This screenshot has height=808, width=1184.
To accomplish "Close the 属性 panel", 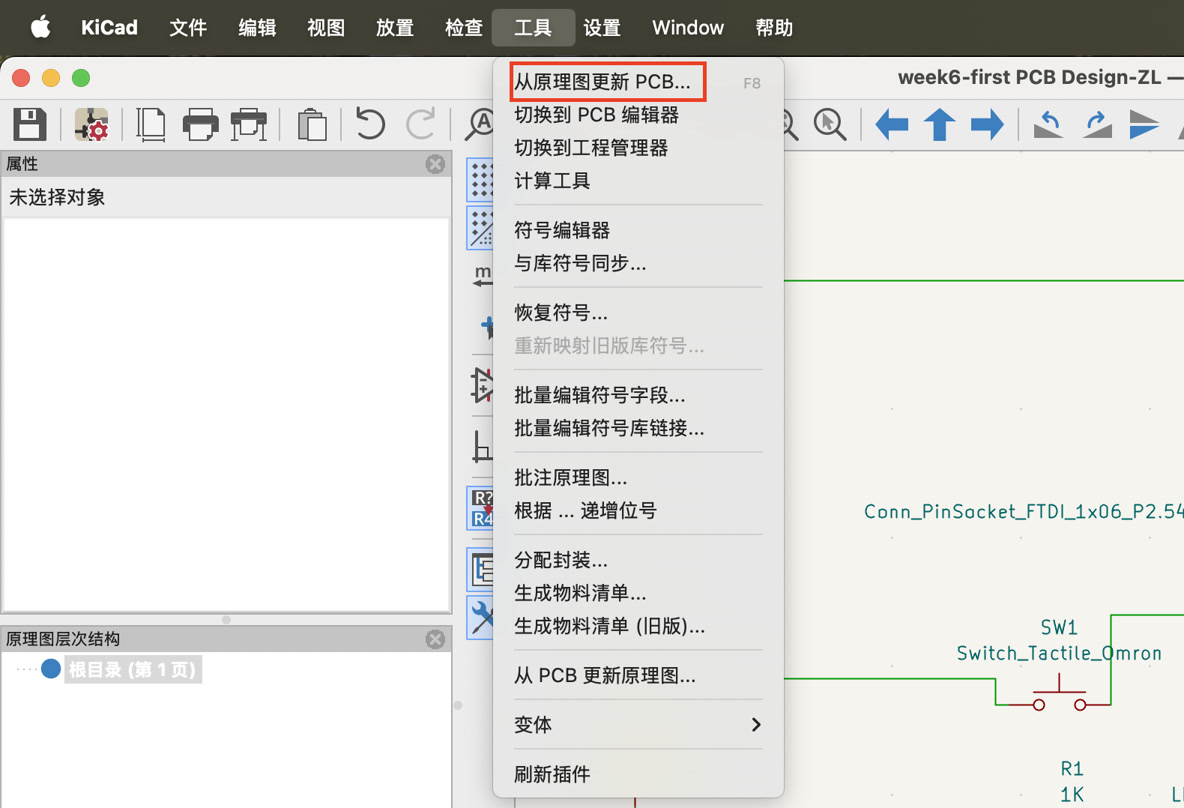I will [x=435, y=164].
